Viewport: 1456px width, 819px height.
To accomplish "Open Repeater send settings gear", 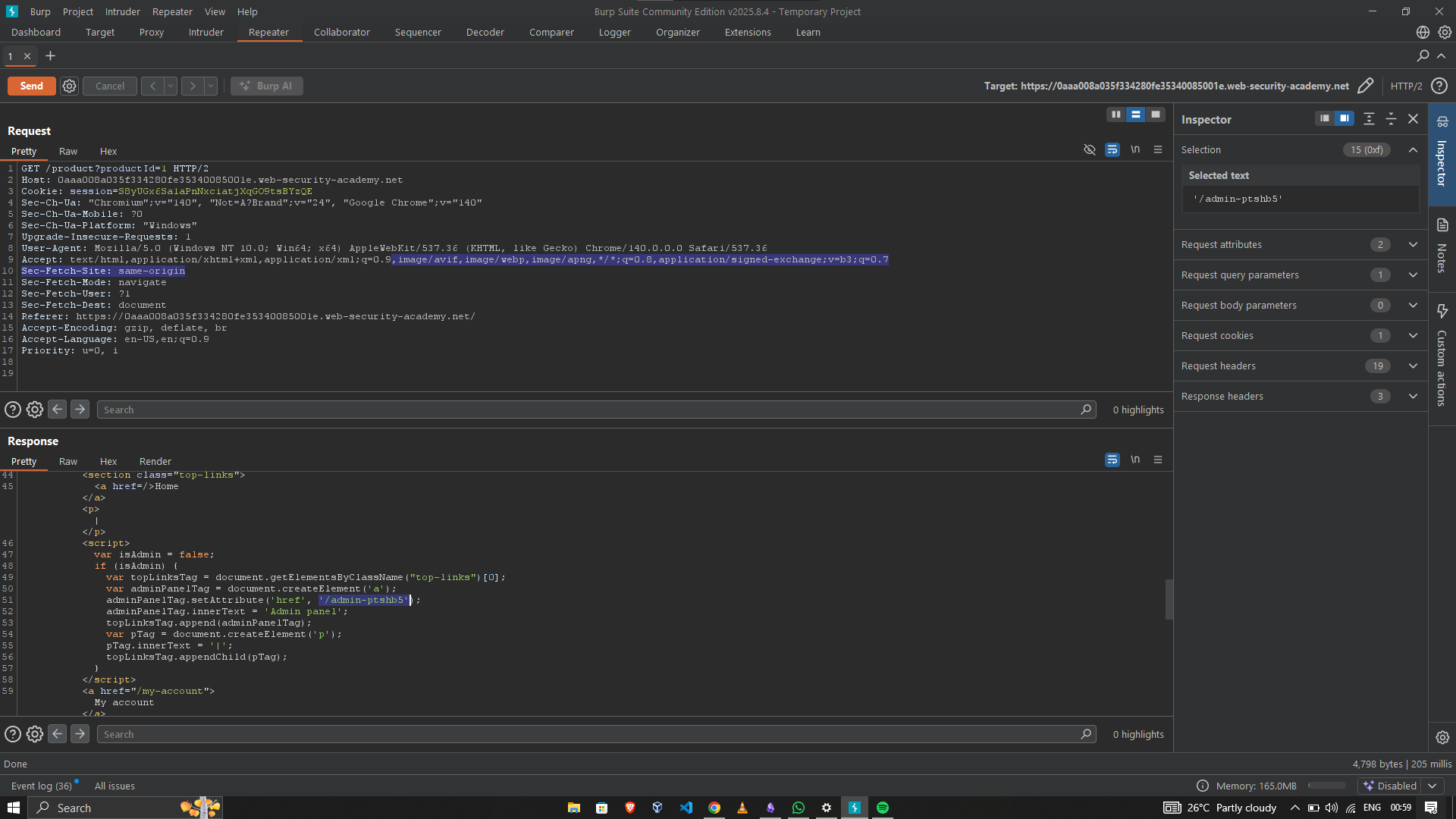I will tap(69, 86).
